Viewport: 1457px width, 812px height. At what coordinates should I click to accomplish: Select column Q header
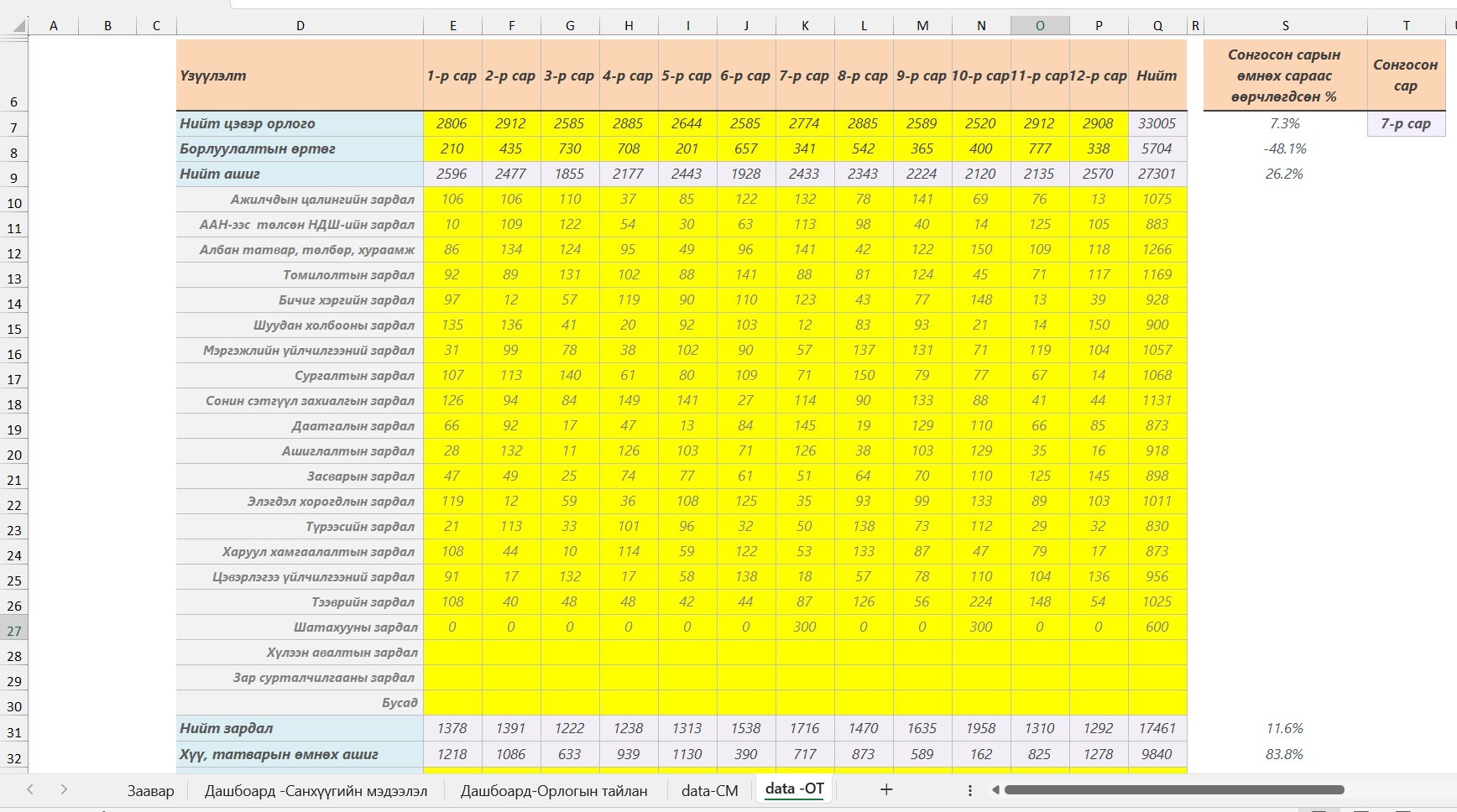(x=1157, y=26)
